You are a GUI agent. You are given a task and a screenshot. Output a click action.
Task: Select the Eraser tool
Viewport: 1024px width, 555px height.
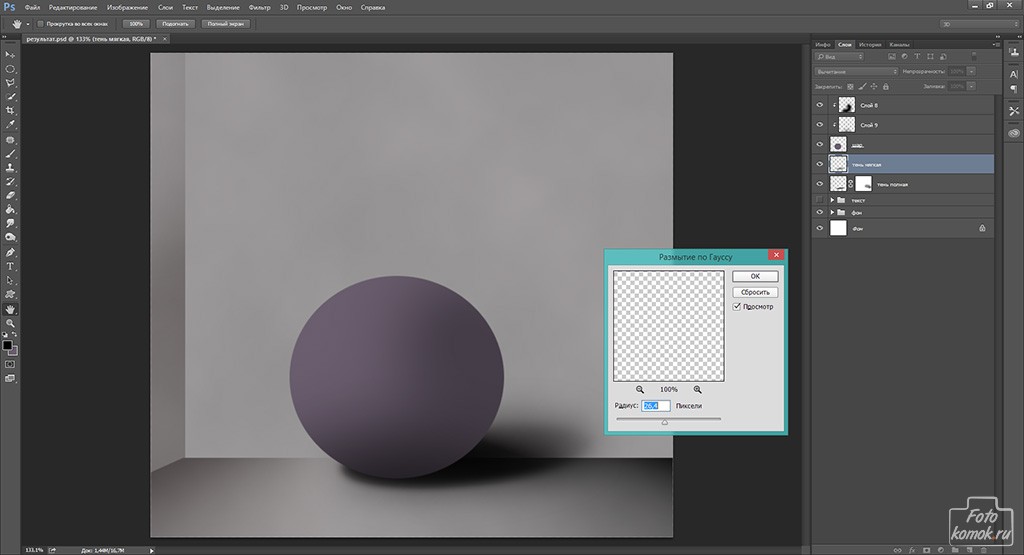(10, 195)
